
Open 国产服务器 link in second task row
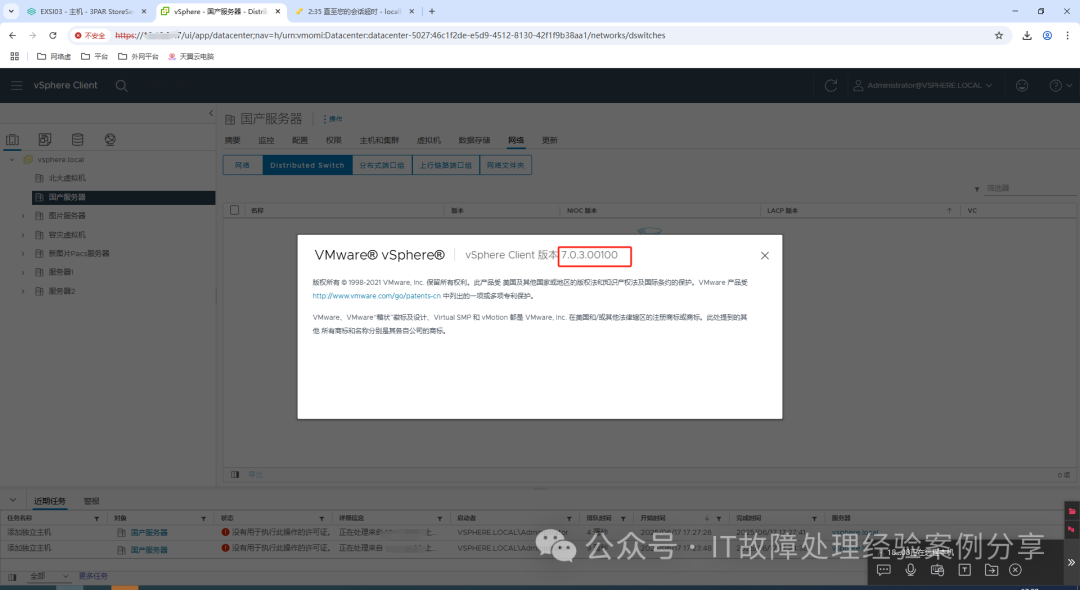click(x=149, y=550)
